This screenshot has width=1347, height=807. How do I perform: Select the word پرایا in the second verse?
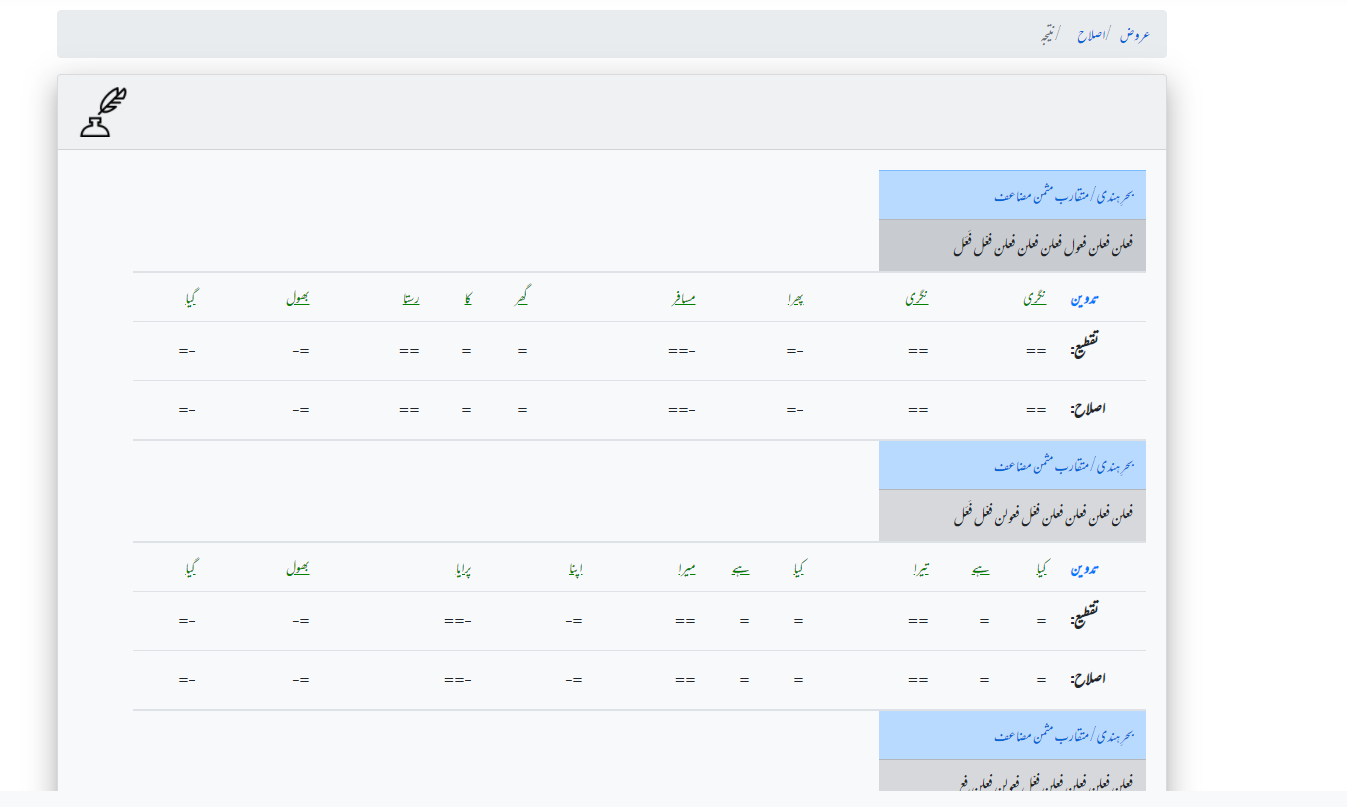(462, 568)
